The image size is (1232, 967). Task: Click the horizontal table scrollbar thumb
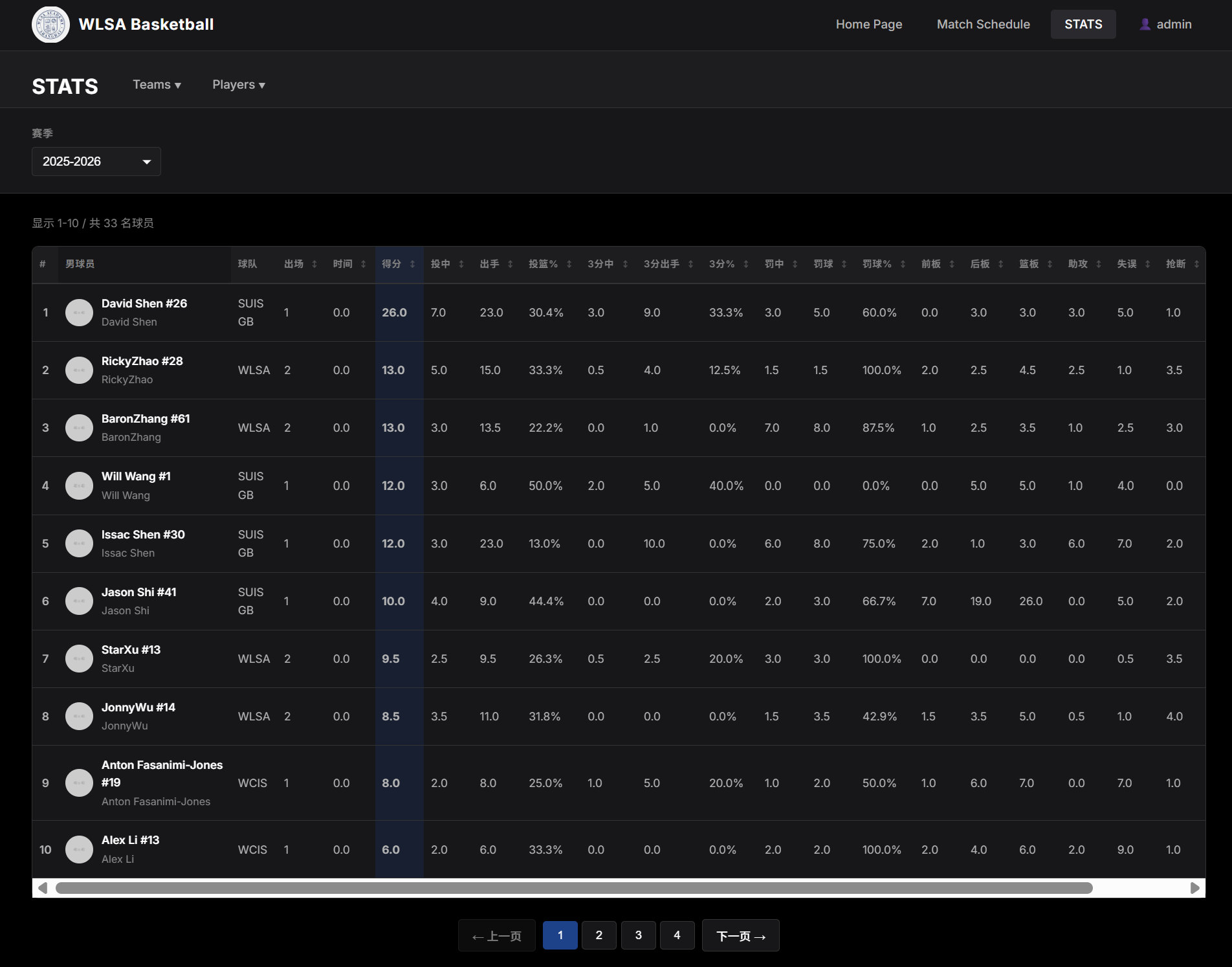pyautogui.click(x=574, y=888)
